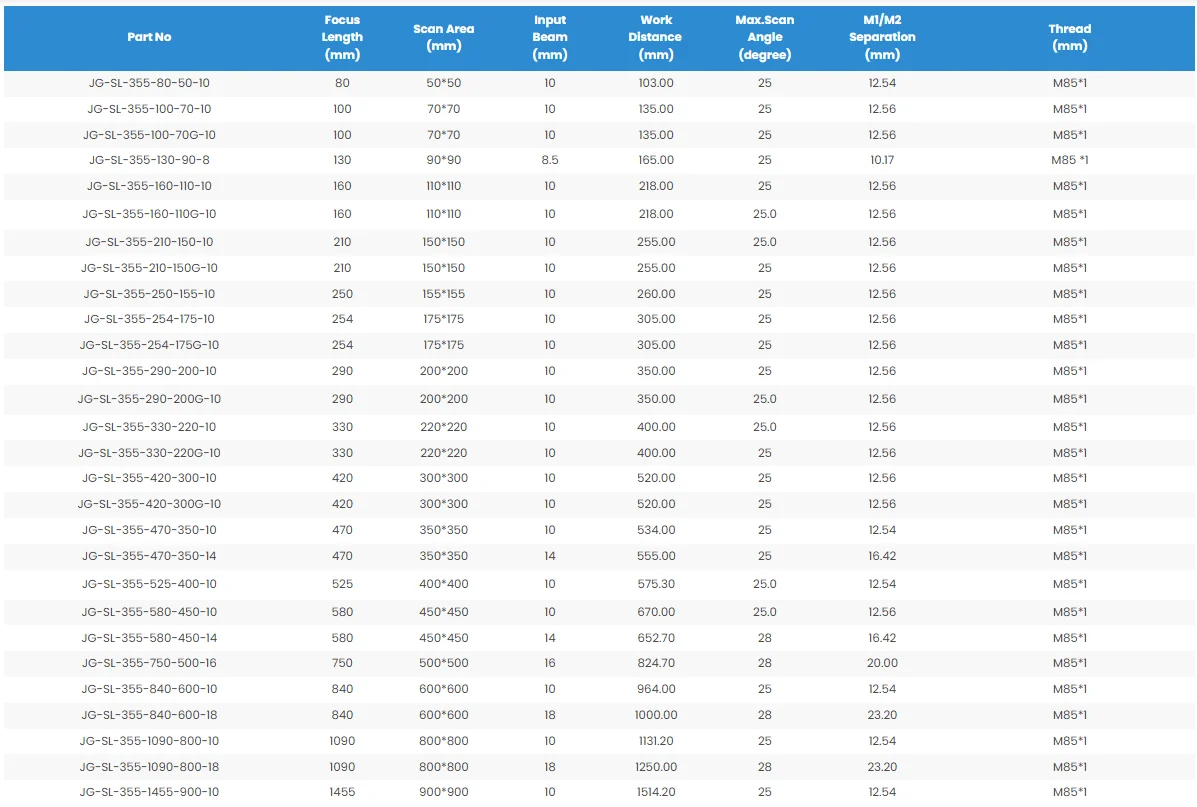
Task: Click the 900*900 scan area cell
Action: pos(444,792)
